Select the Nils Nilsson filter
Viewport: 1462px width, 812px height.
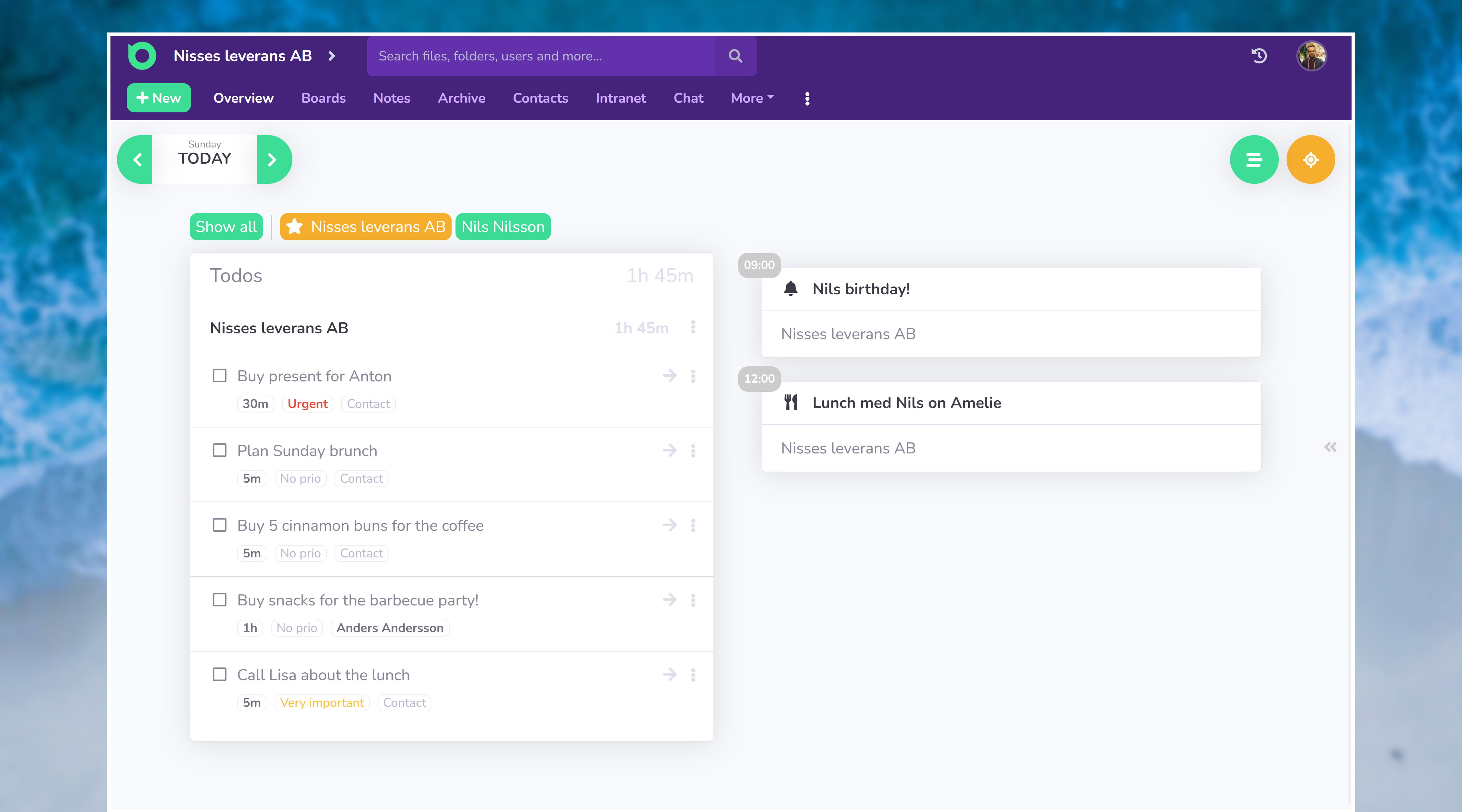(503, 227)
